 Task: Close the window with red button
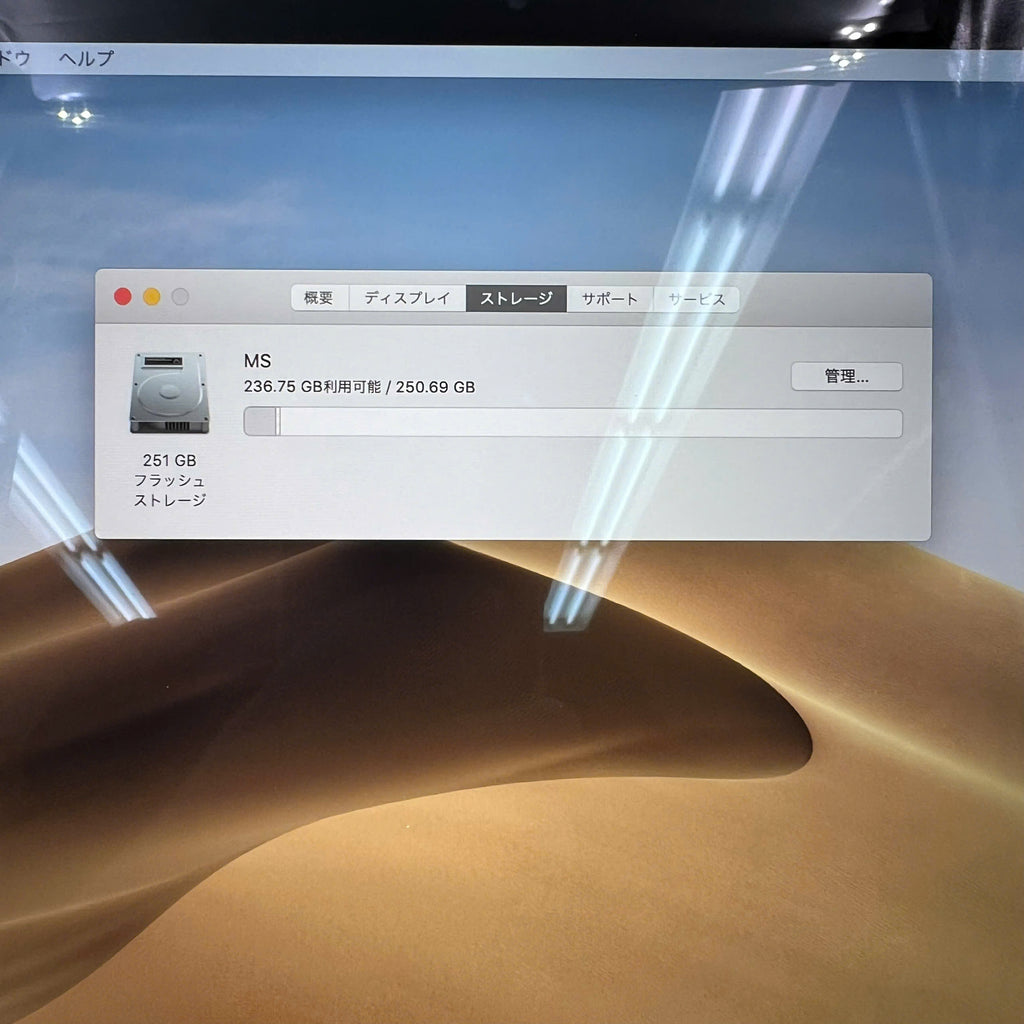[x=123, y=296]
